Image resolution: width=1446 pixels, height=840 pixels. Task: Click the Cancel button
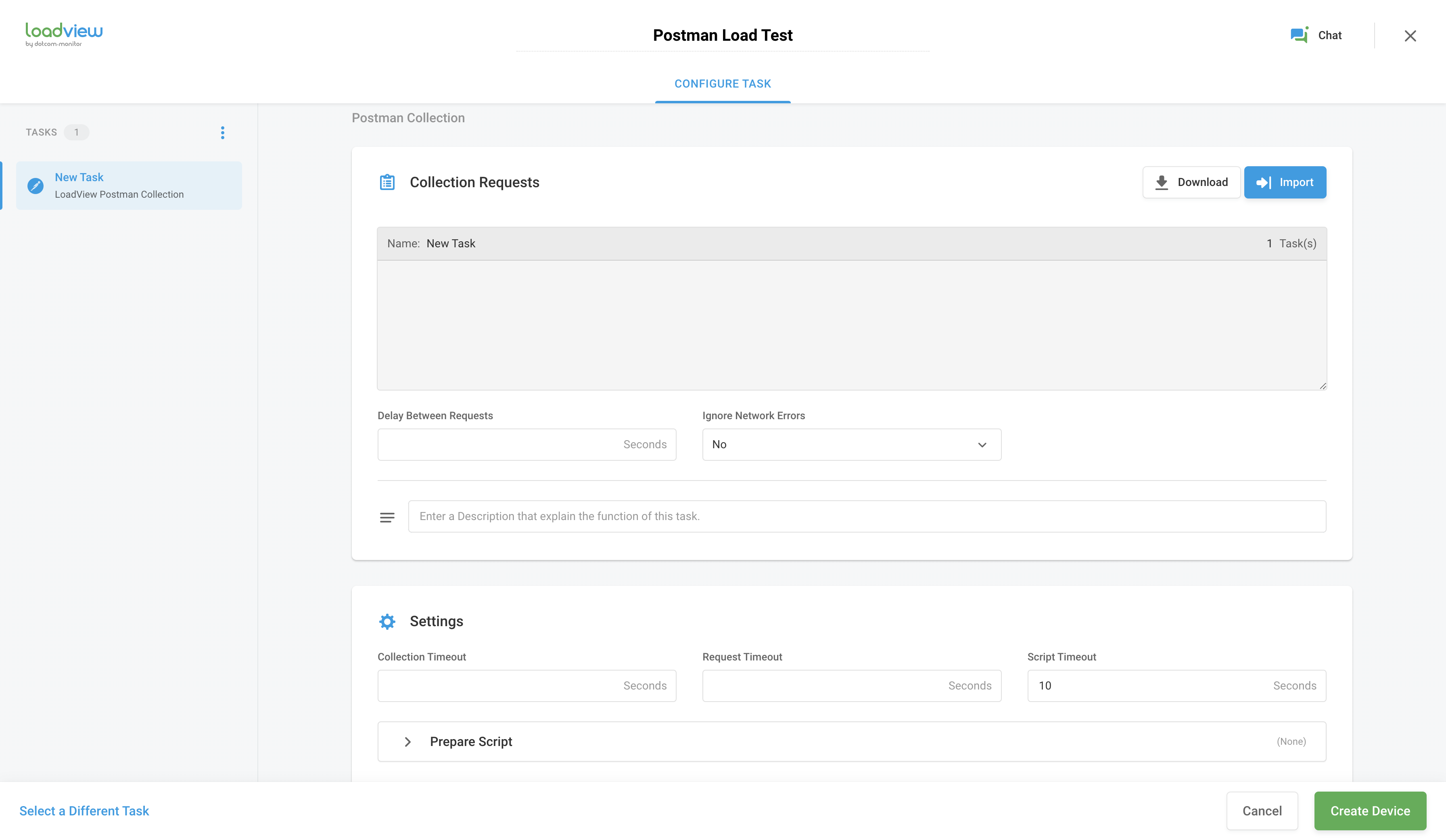coord(1262,811)
